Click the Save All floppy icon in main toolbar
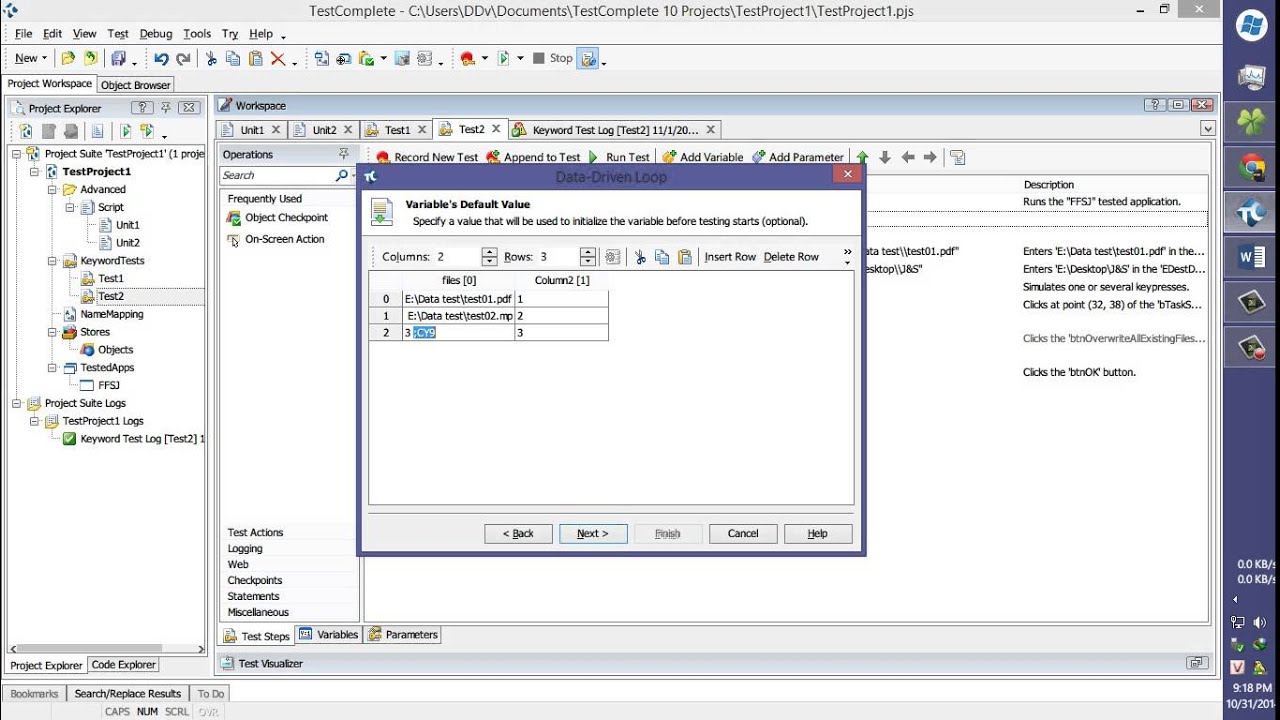This screenshot has height=720, width=1280. click(119, 59)
